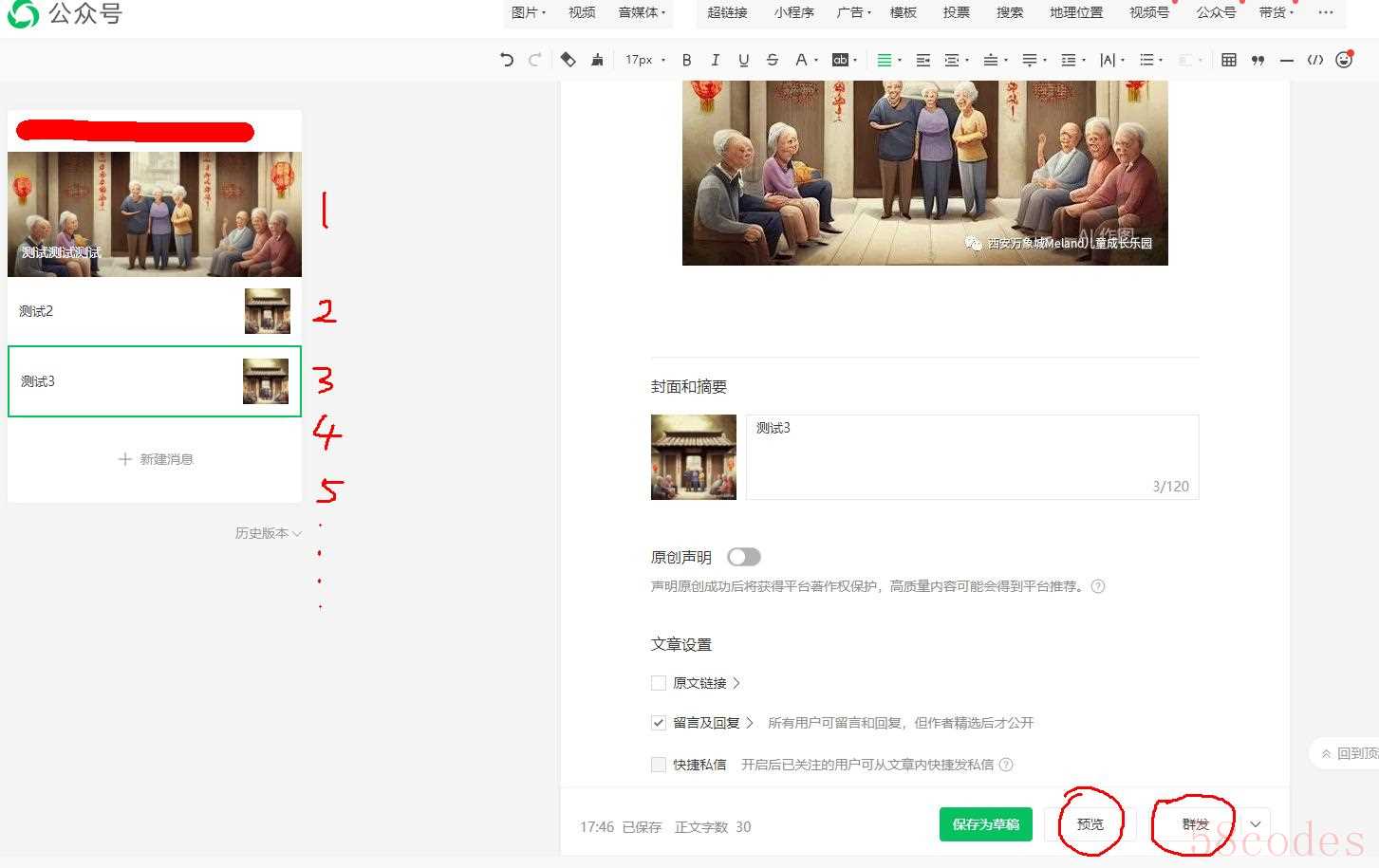Screen dimensions: 1379x868
Task: Open the dropdown arrow beside 群发
Action: (x=1256, y=824)
